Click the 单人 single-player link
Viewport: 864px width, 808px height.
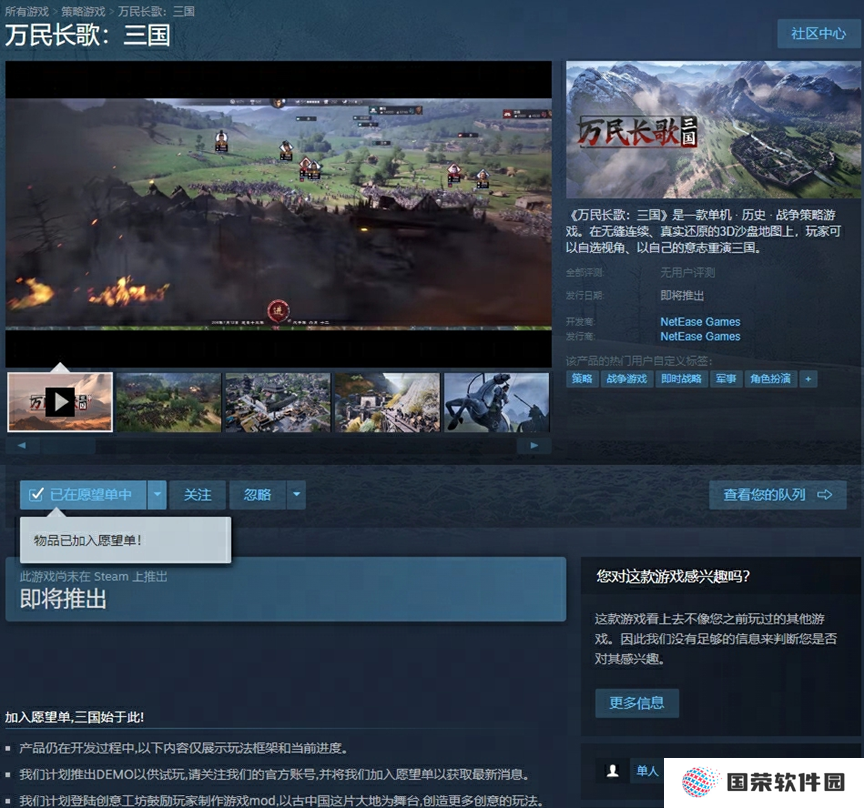647,771
